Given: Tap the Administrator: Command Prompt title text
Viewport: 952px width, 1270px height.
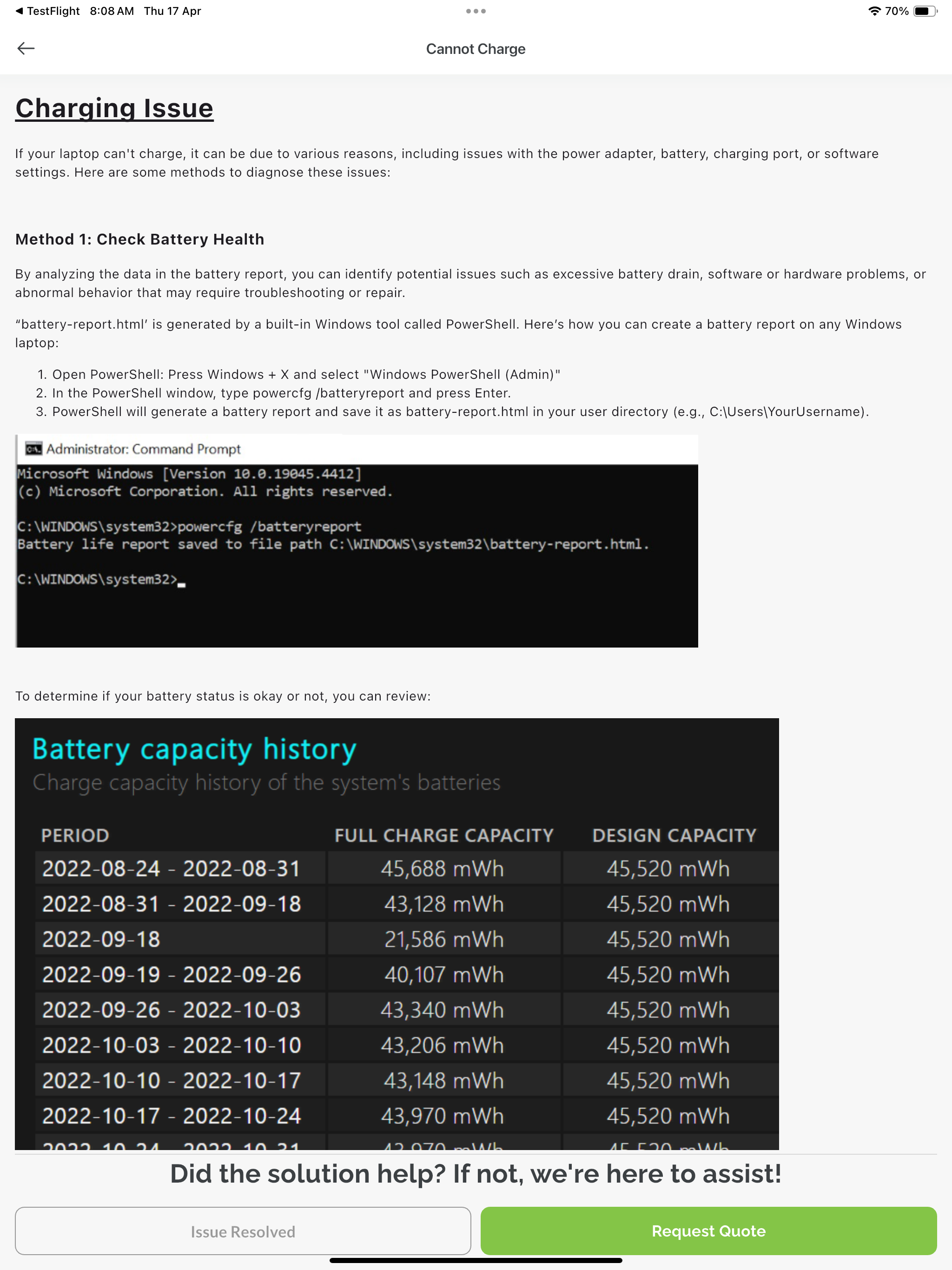Looking at the screenshot, I should coord(144,449).
